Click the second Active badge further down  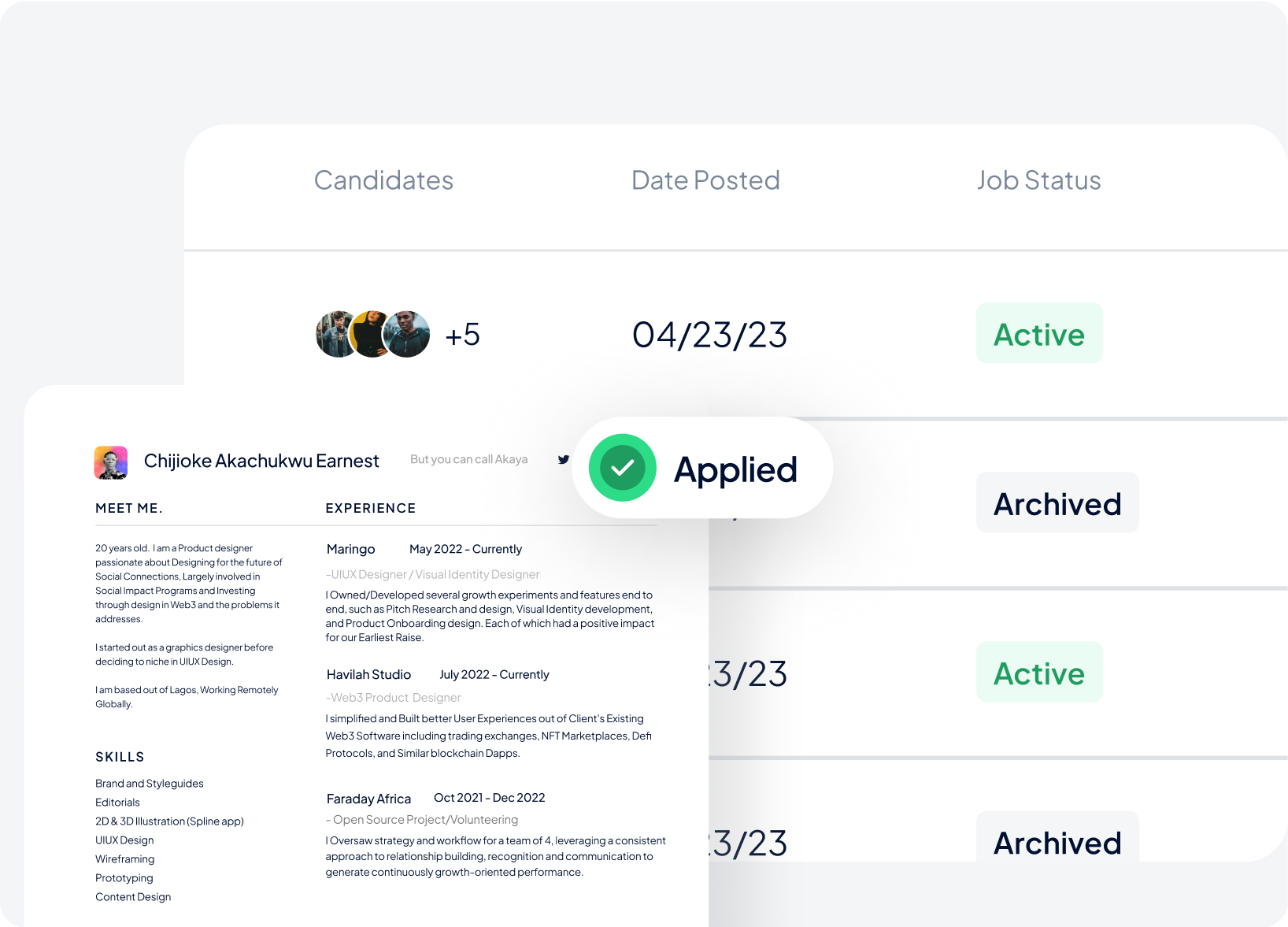1039,673
